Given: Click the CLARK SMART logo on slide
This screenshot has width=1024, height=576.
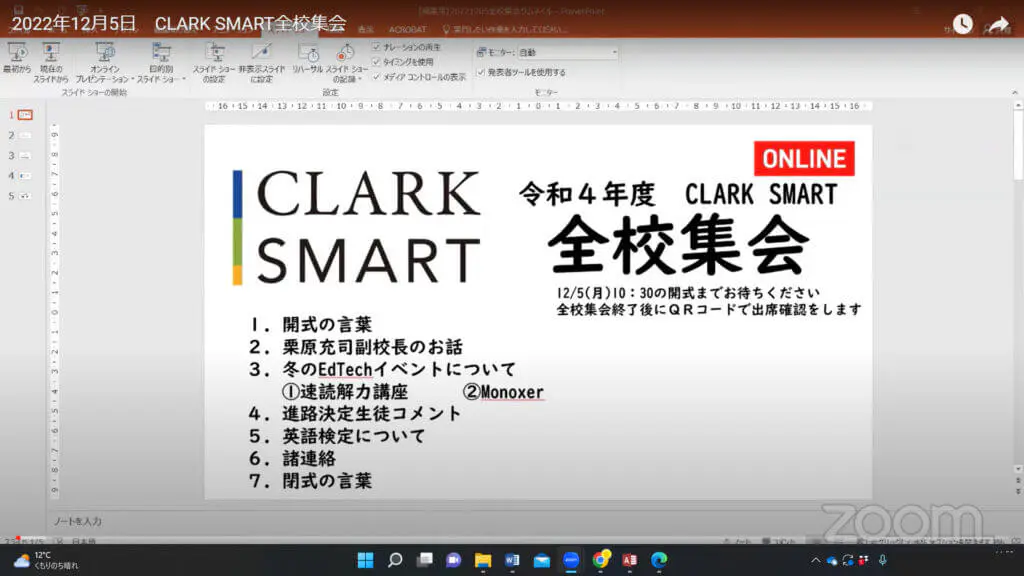Looking at the screenshot, I should pyautogui.click(x=357, y=227).
